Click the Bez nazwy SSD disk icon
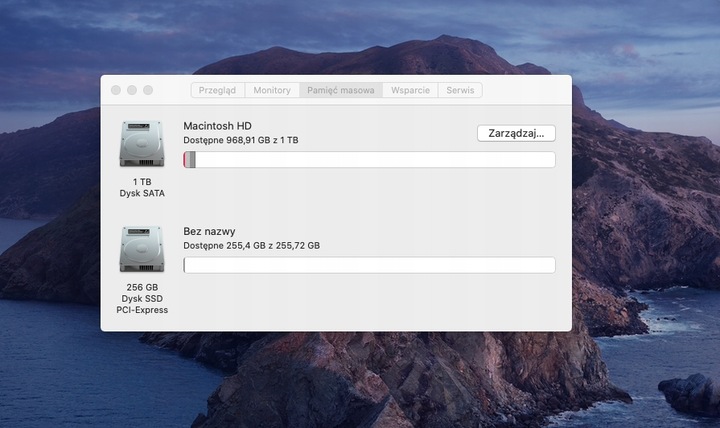Image resolution: width=720 pixels, height=428 pixels. point(142,249)
